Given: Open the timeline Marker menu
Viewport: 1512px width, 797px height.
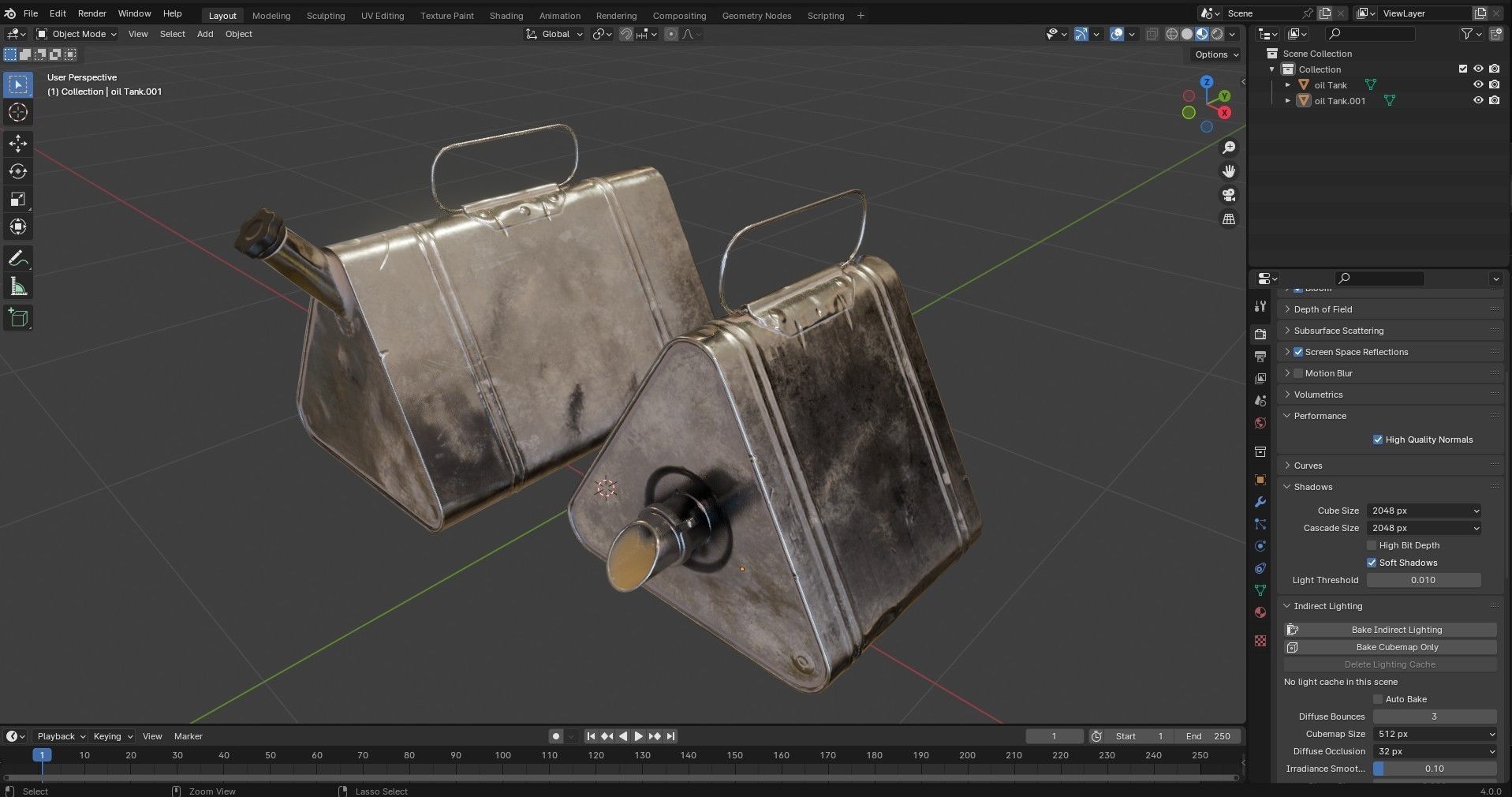Looking at the screenshot, I should coord(189,736).
